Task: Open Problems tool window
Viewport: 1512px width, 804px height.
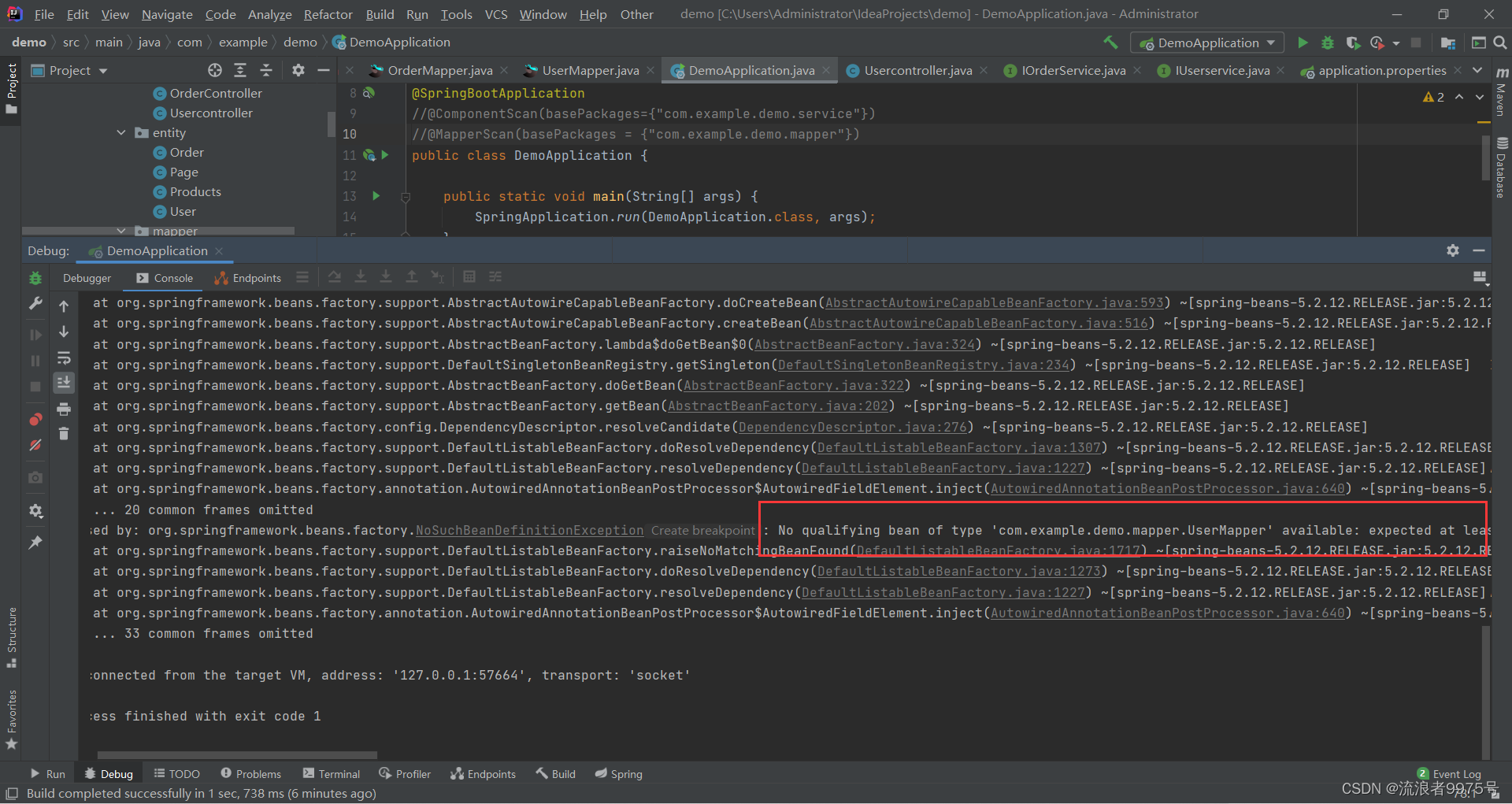Action: (x=250, y=774)
